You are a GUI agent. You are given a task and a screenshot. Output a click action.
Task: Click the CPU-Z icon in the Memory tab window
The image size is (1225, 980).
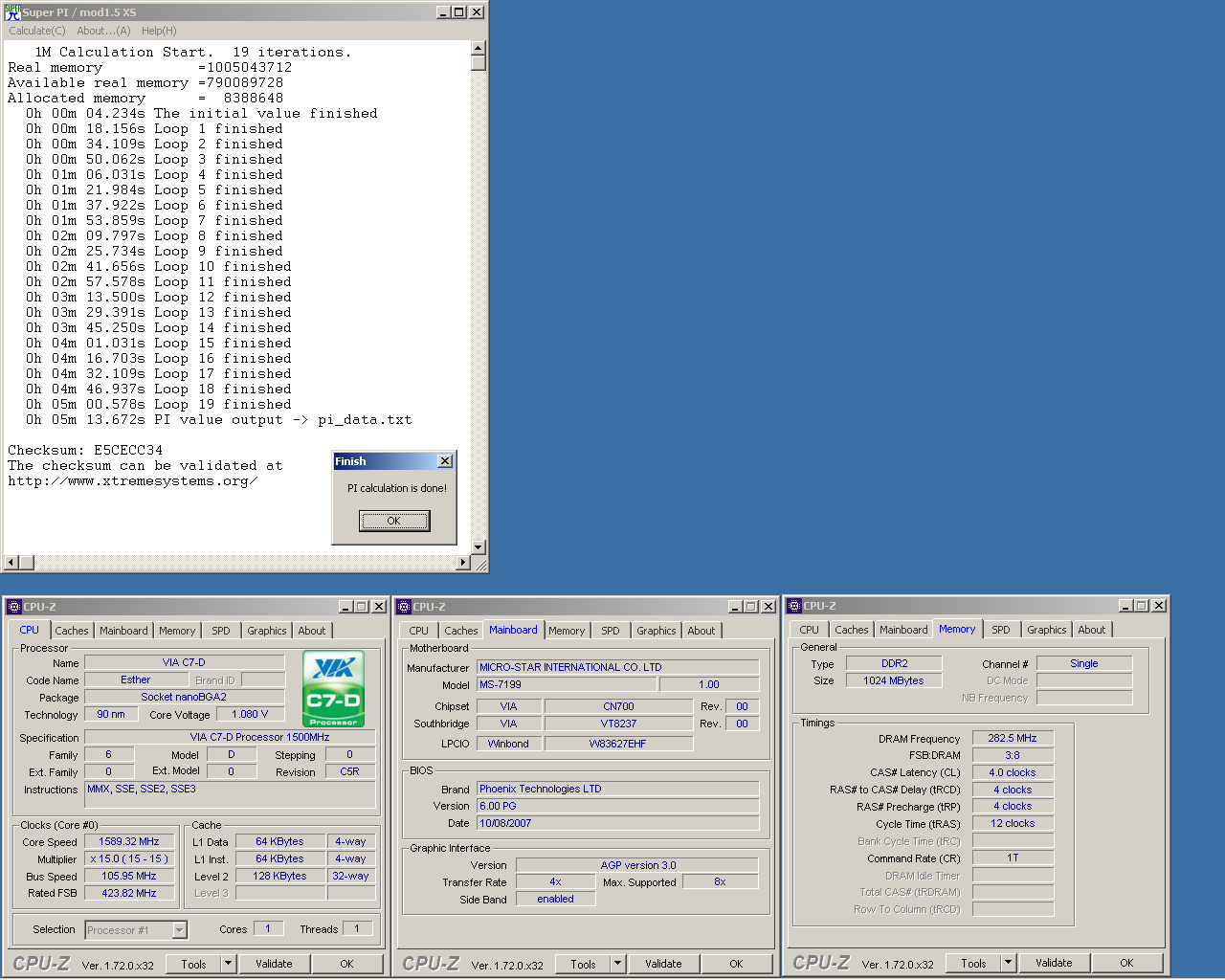coord(793,606)
